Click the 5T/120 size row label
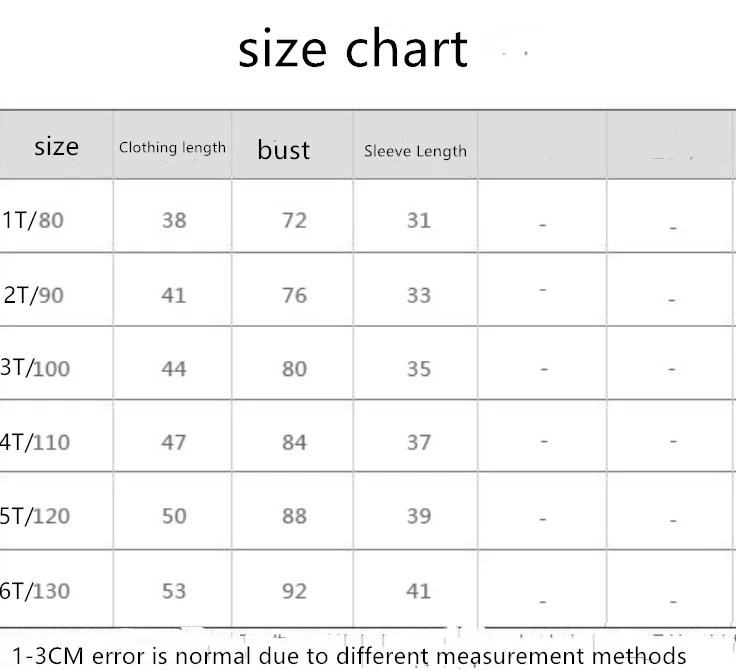This screenshot has height=671, width=736. click(35, 516)
